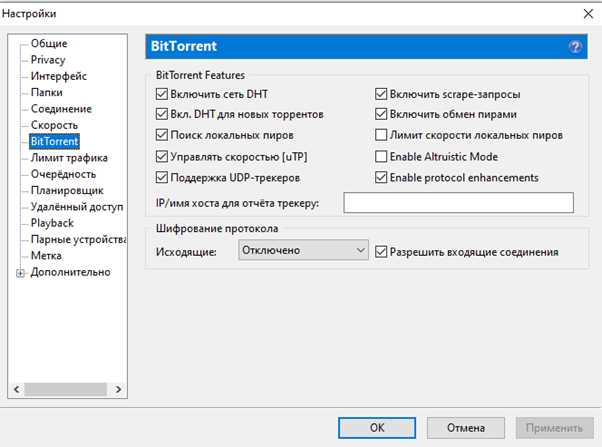Open Playback settings section
Image resolution: width=602 pixels, height=447 pixels.
pos(52,223)
